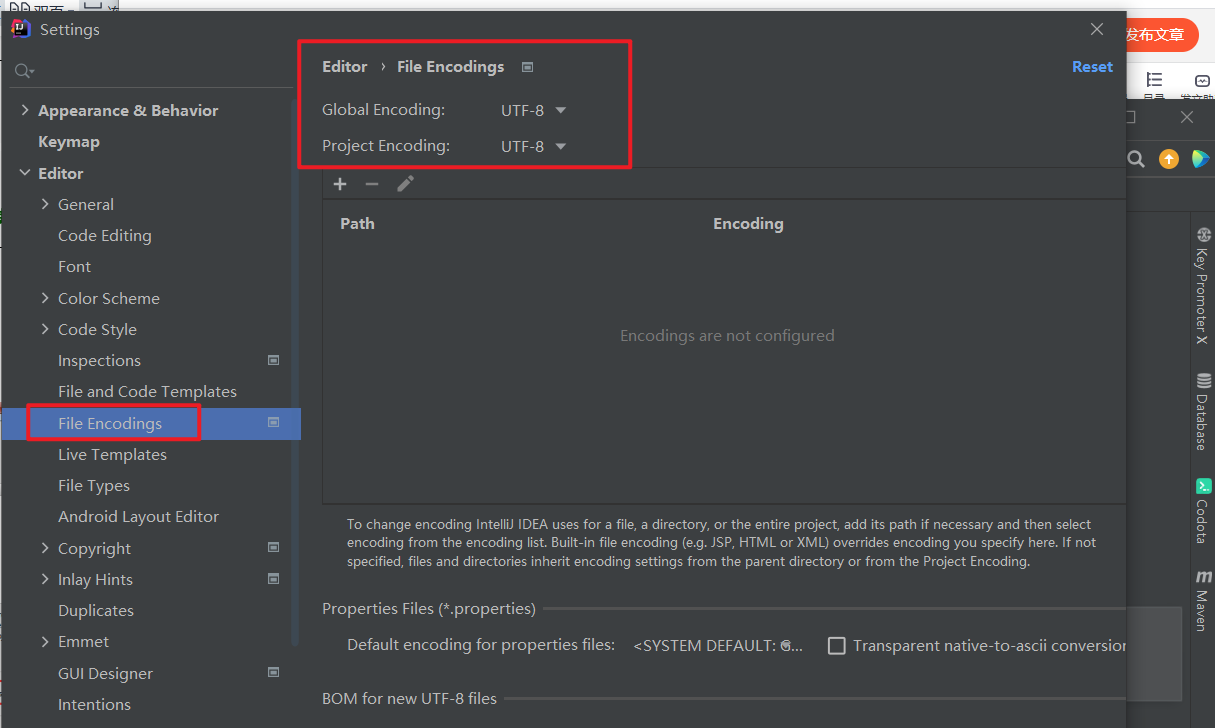This screenshot has height=728, width=1215.
Task: Open the Codota tool window
Action: tap(1203, 510)
